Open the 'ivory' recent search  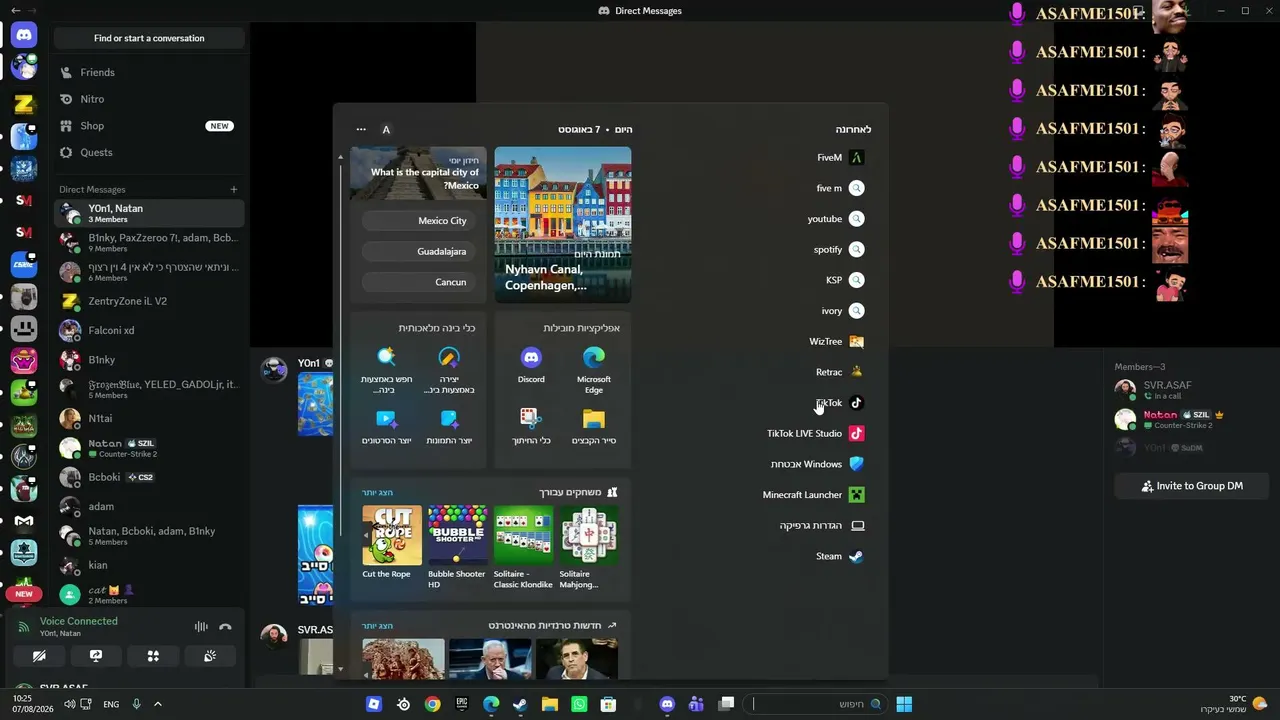click(842, 311)
